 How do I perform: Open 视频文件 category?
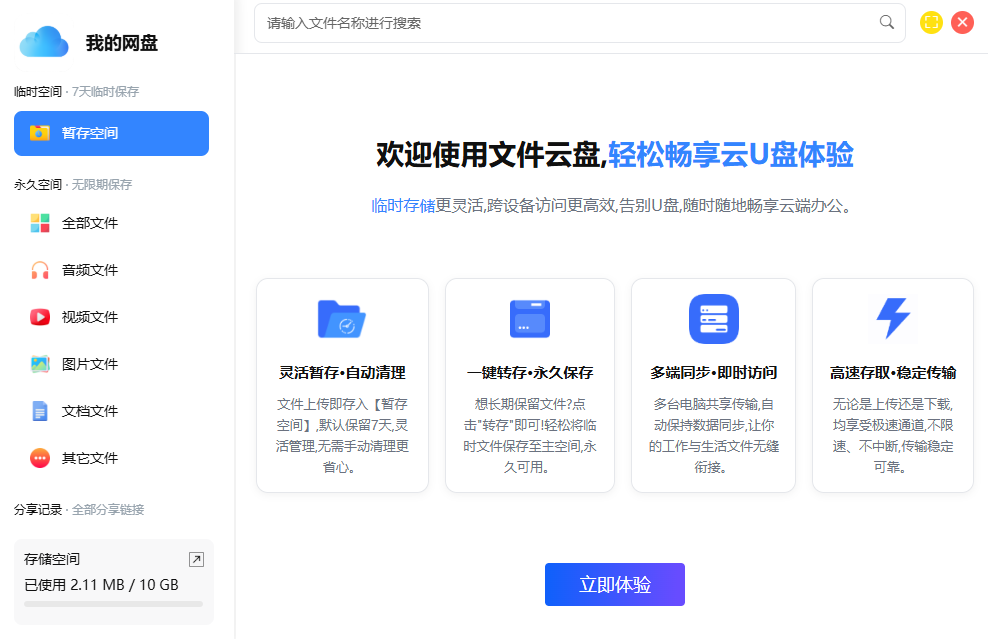pos(90,317)
